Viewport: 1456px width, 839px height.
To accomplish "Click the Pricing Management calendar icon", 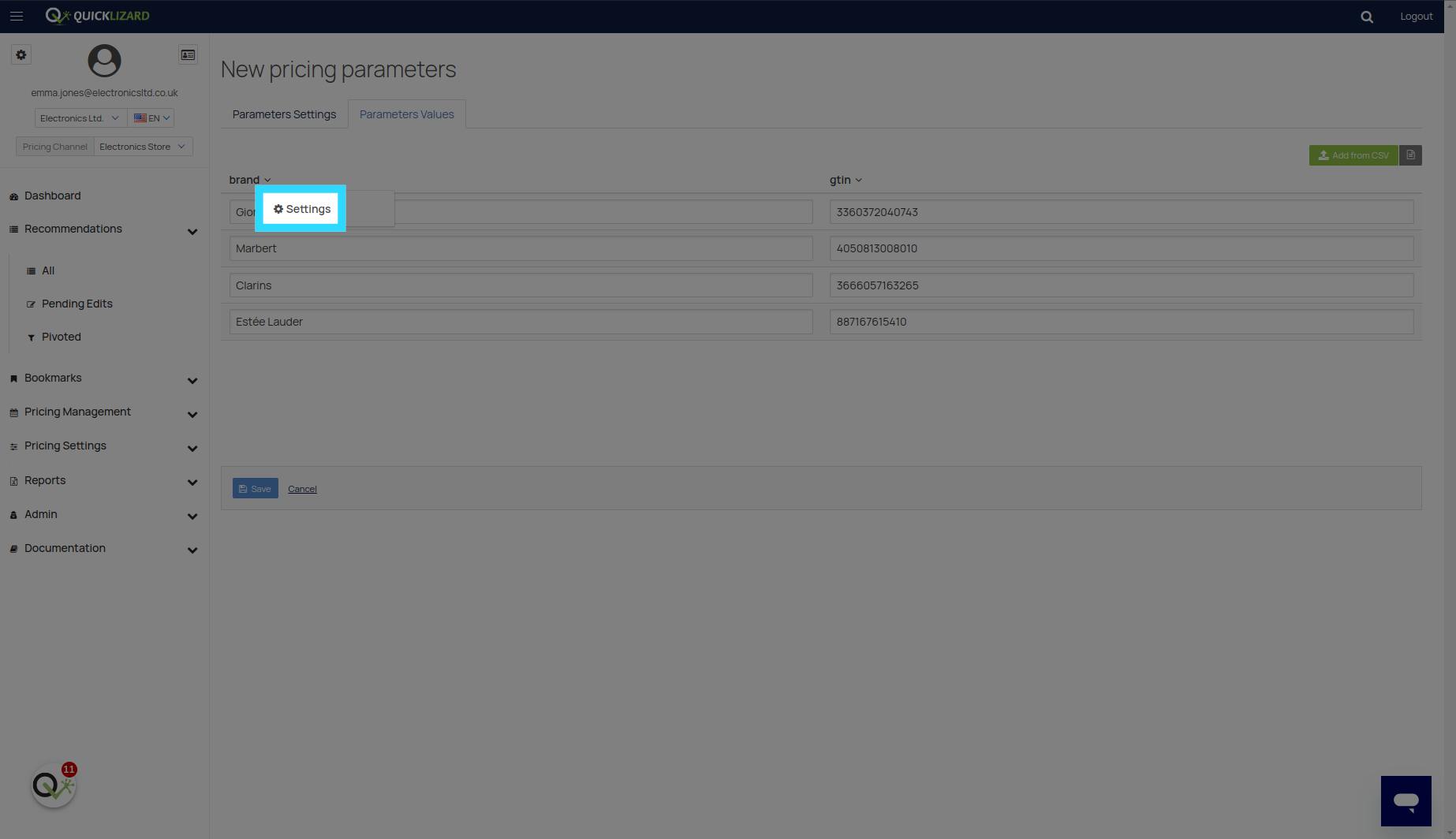I will coord(13,412).
